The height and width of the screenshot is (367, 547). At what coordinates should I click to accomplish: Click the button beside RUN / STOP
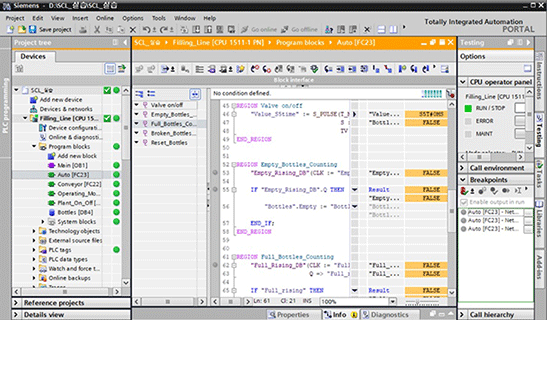[x=520, y=108]
